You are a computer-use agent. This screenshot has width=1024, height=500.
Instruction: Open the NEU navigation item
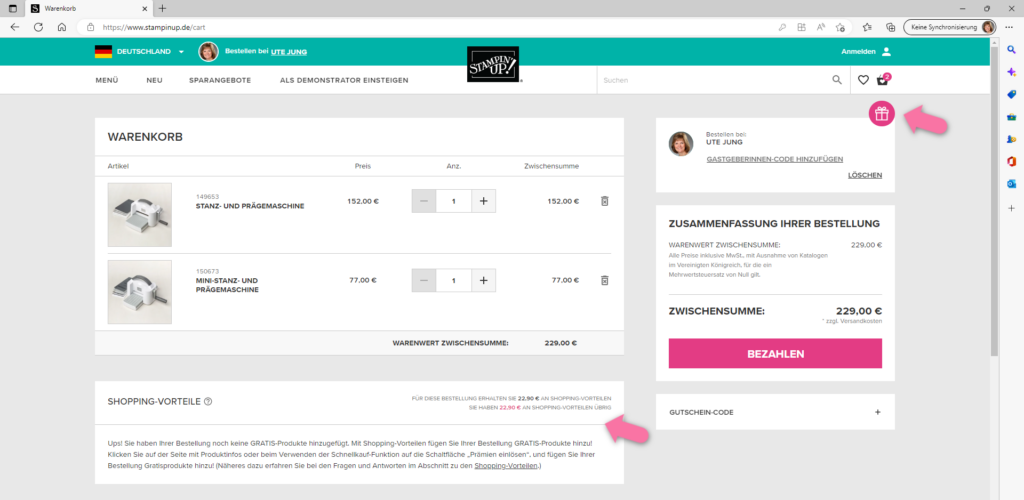pos(154,80)
